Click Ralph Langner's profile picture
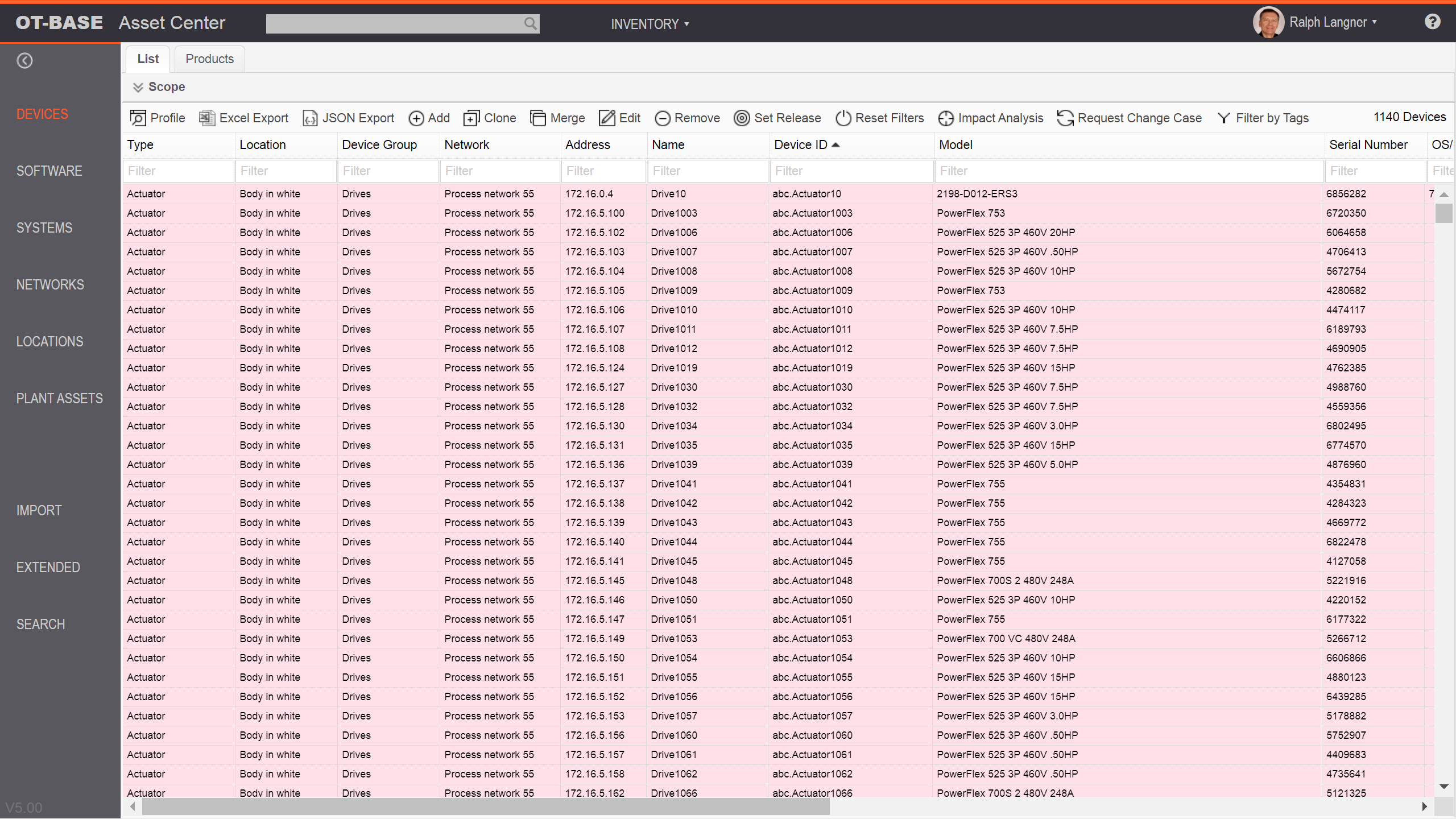The image size is (1456, 819). [1268, 22]
